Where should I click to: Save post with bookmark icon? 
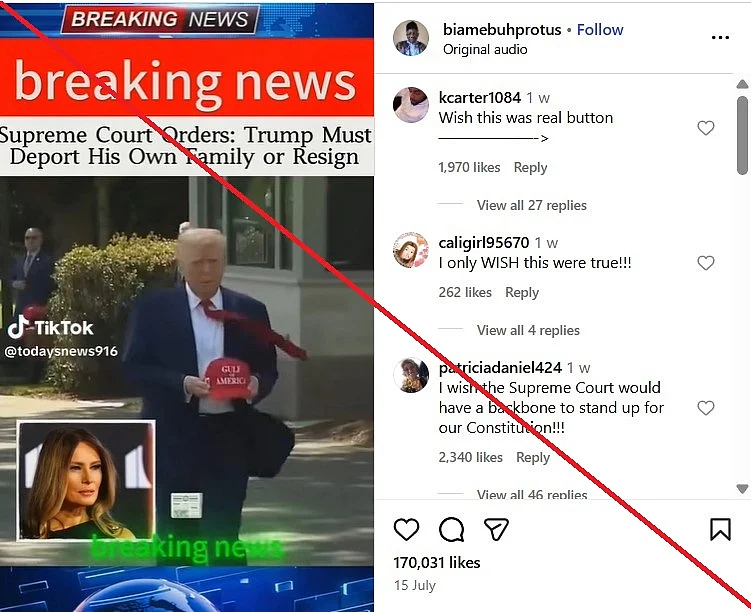720,529
